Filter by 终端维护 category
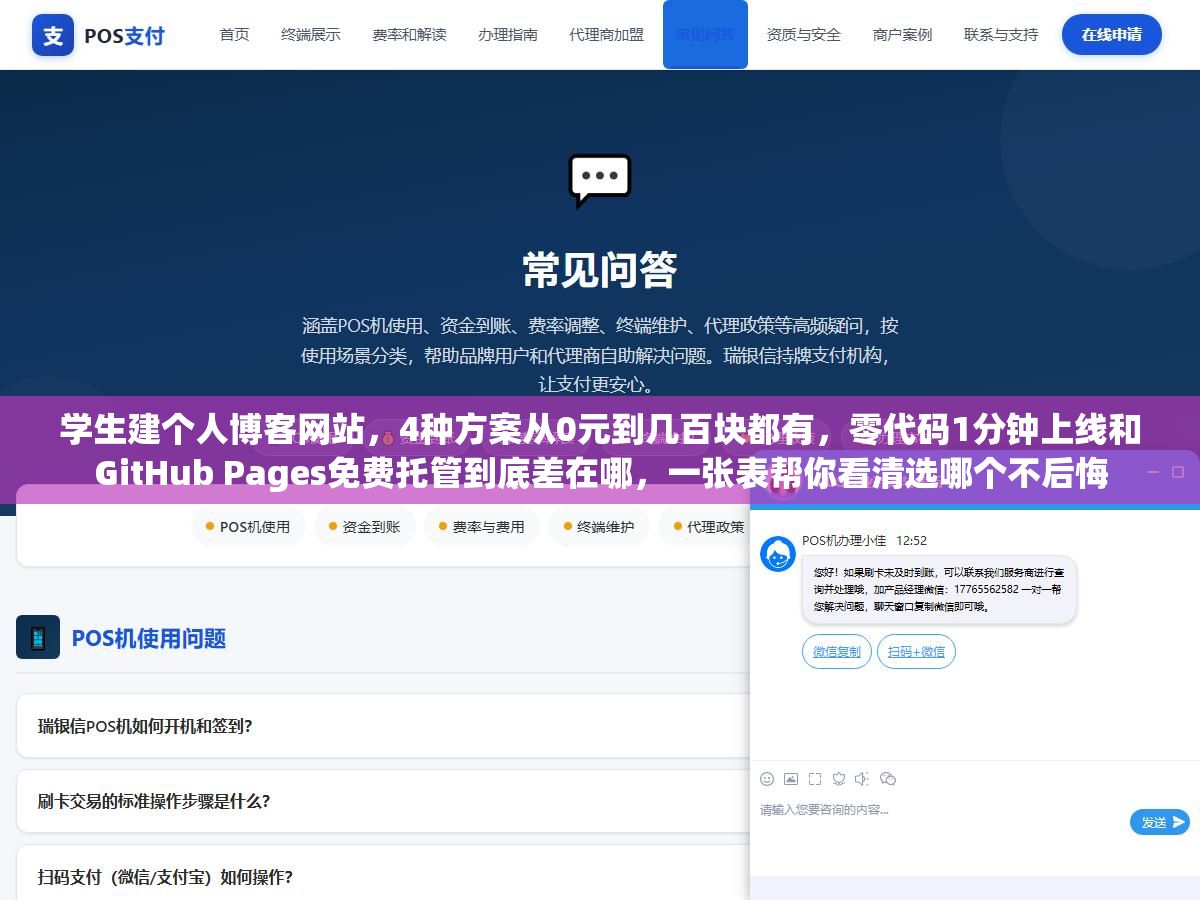The height and width of the screenshot is (900, 1200). pyautogui.click(x=599, y=527)
